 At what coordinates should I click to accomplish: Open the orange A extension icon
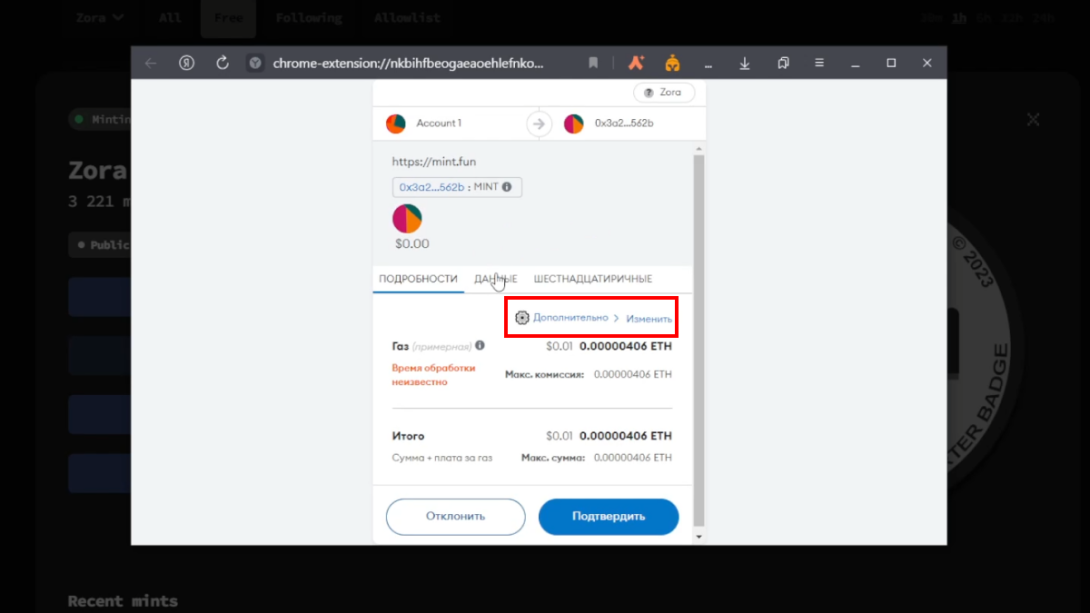tap(636, 63)
